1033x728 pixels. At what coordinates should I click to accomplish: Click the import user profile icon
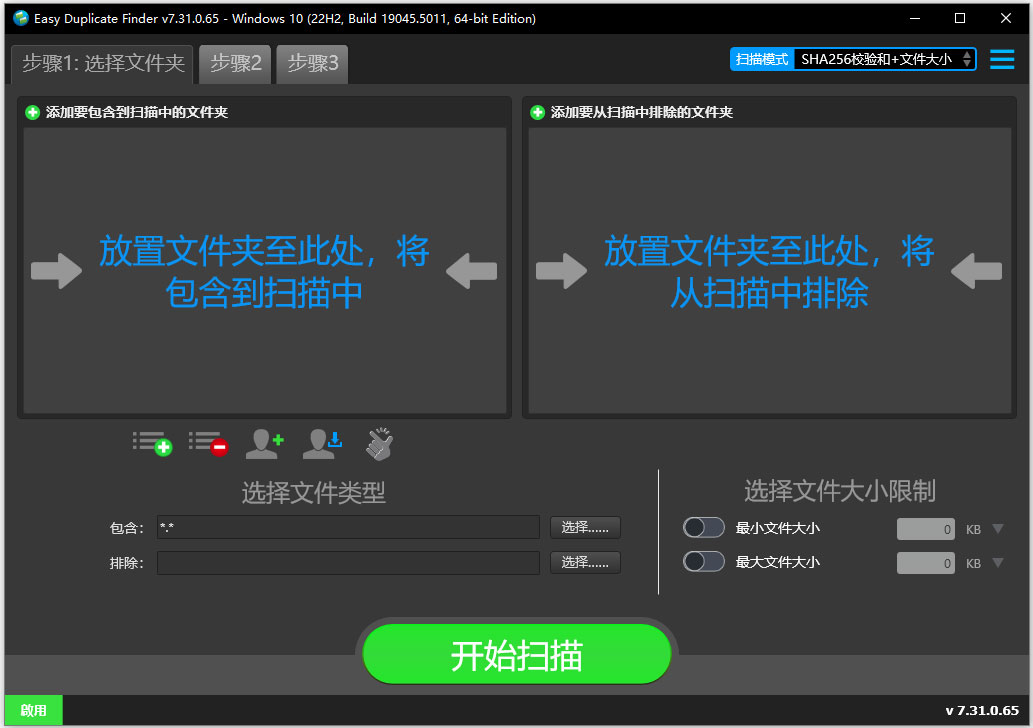pos(322,443)
